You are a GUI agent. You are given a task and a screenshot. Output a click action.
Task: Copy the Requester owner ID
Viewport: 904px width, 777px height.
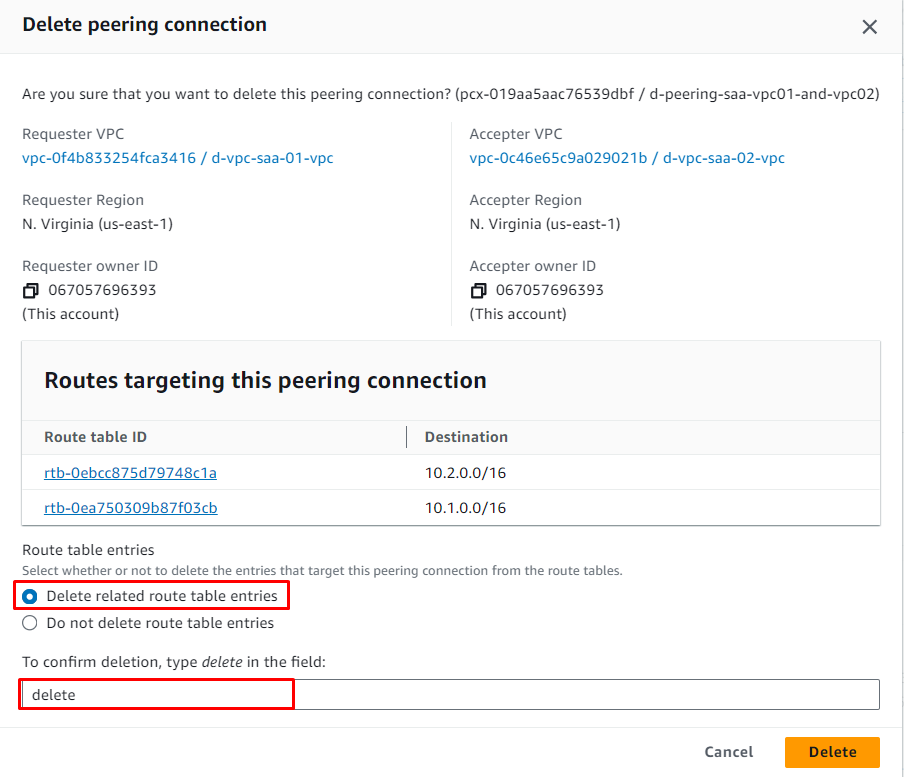point(31,291)
